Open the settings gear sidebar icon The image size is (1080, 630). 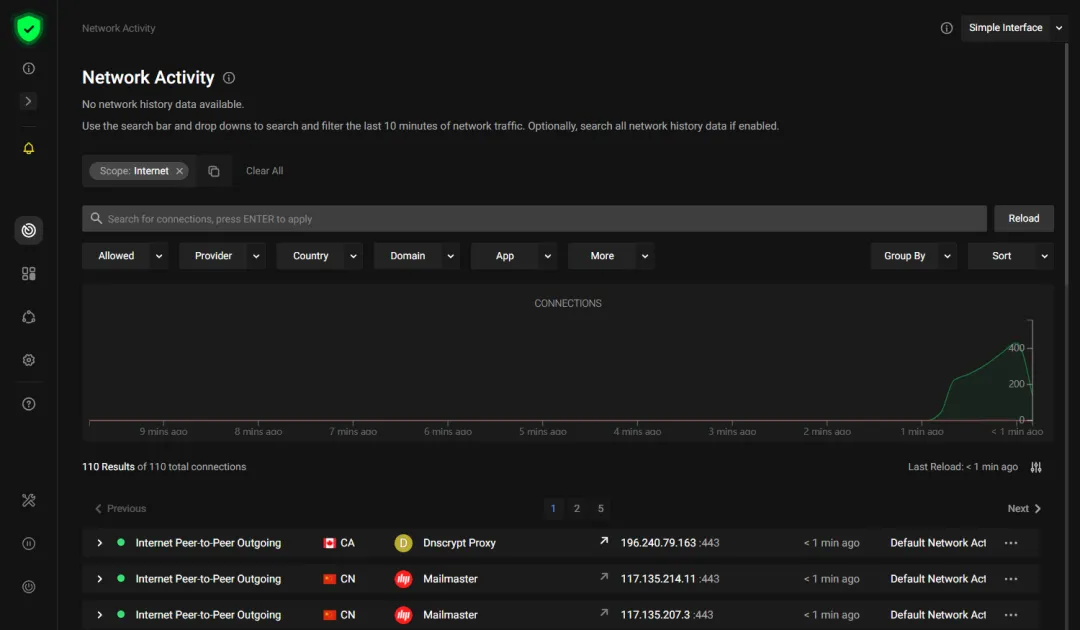point(29,360)
